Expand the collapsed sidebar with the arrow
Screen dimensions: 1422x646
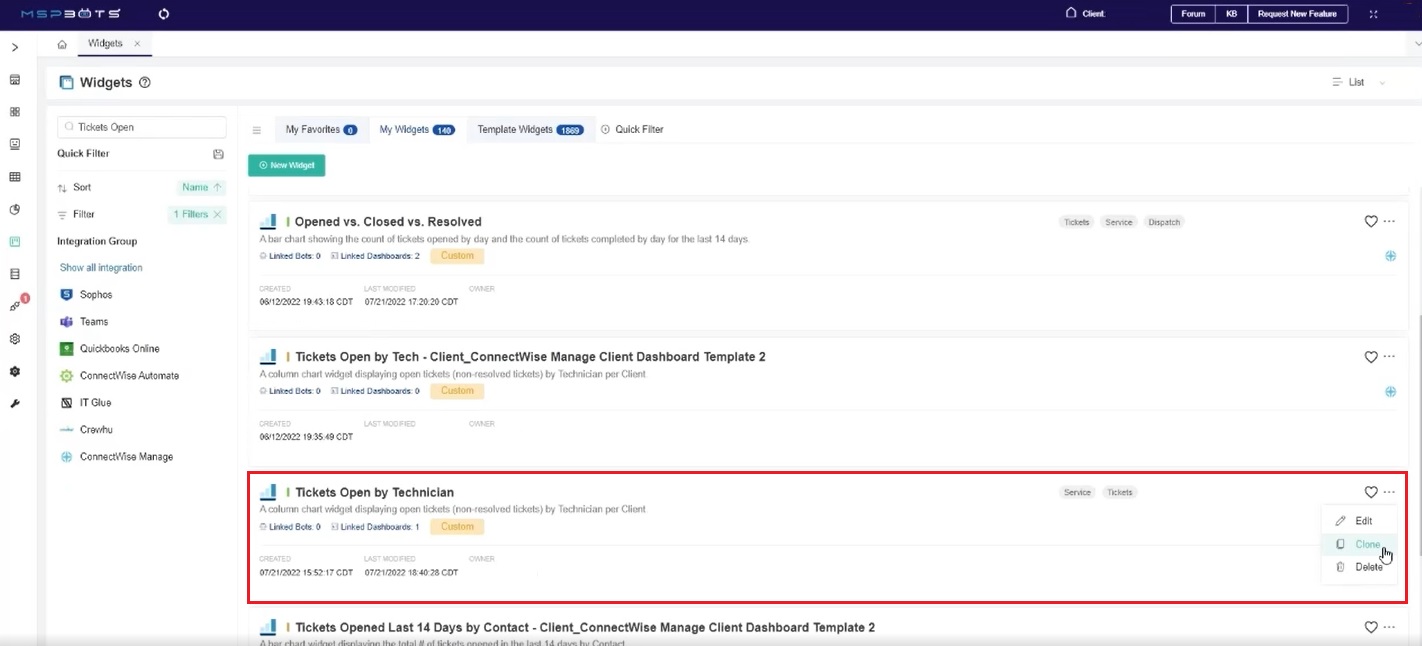(15, 47)
